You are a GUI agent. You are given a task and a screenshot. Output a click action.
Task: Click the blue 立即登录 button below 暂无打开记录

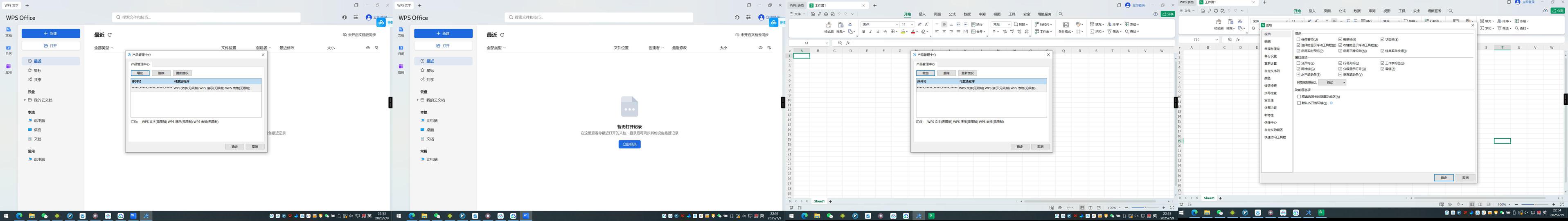pyautogui.click(x=629, y=144)
